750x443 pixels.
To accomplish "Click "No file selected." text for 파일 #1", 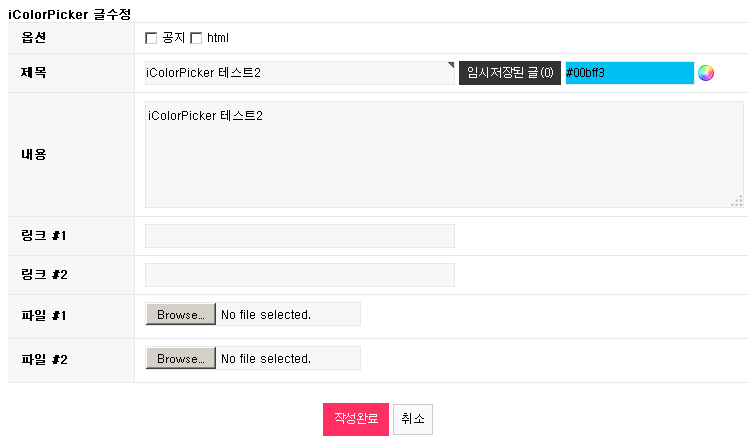I will [266, 315].
